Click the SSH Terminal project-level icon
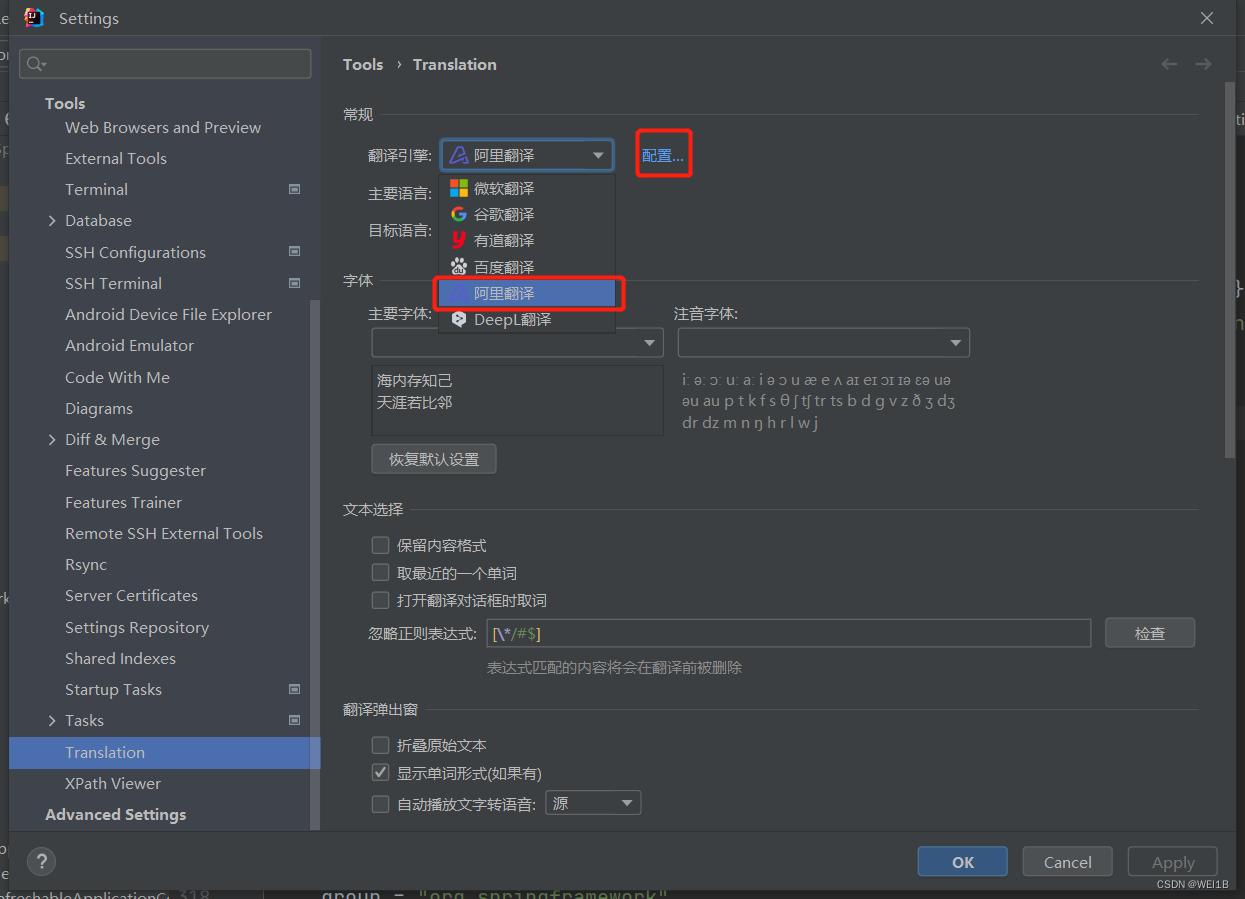The width and height of the screenshot is (1245, 899). [x=294, y=283]
